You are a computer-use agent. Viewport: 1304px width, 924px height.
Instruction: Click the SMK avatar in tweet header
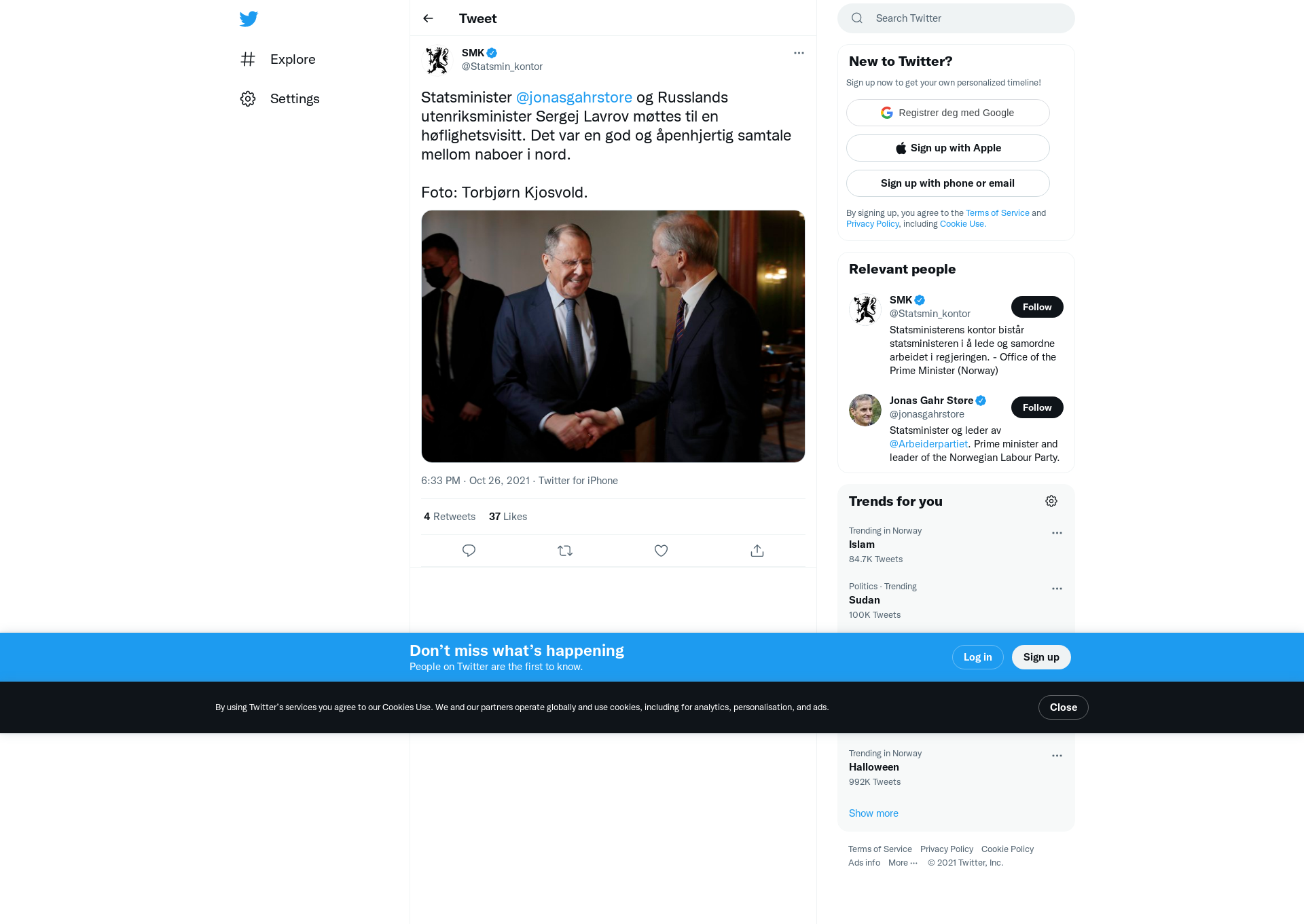437,60
